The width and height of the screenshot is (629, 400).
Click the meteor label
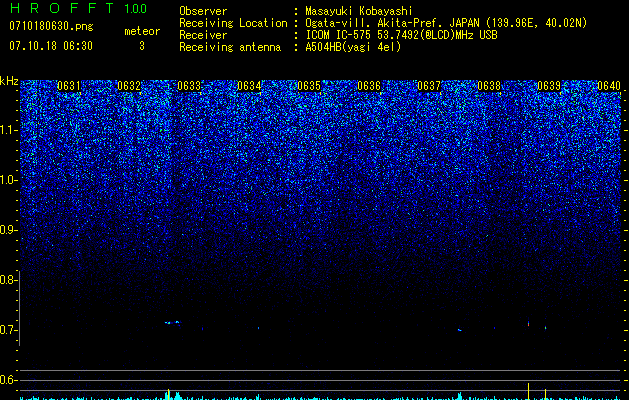[x=142, y=31]
